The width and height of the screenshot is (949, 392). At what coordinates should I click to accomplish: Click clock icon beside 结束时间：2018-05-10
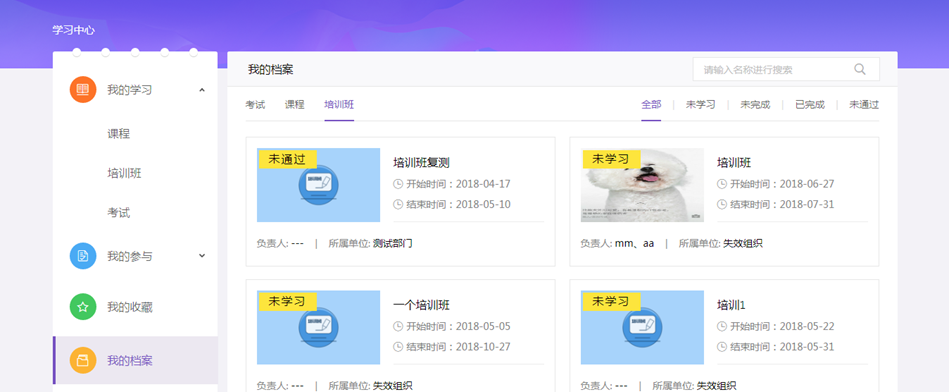(398, 204)
